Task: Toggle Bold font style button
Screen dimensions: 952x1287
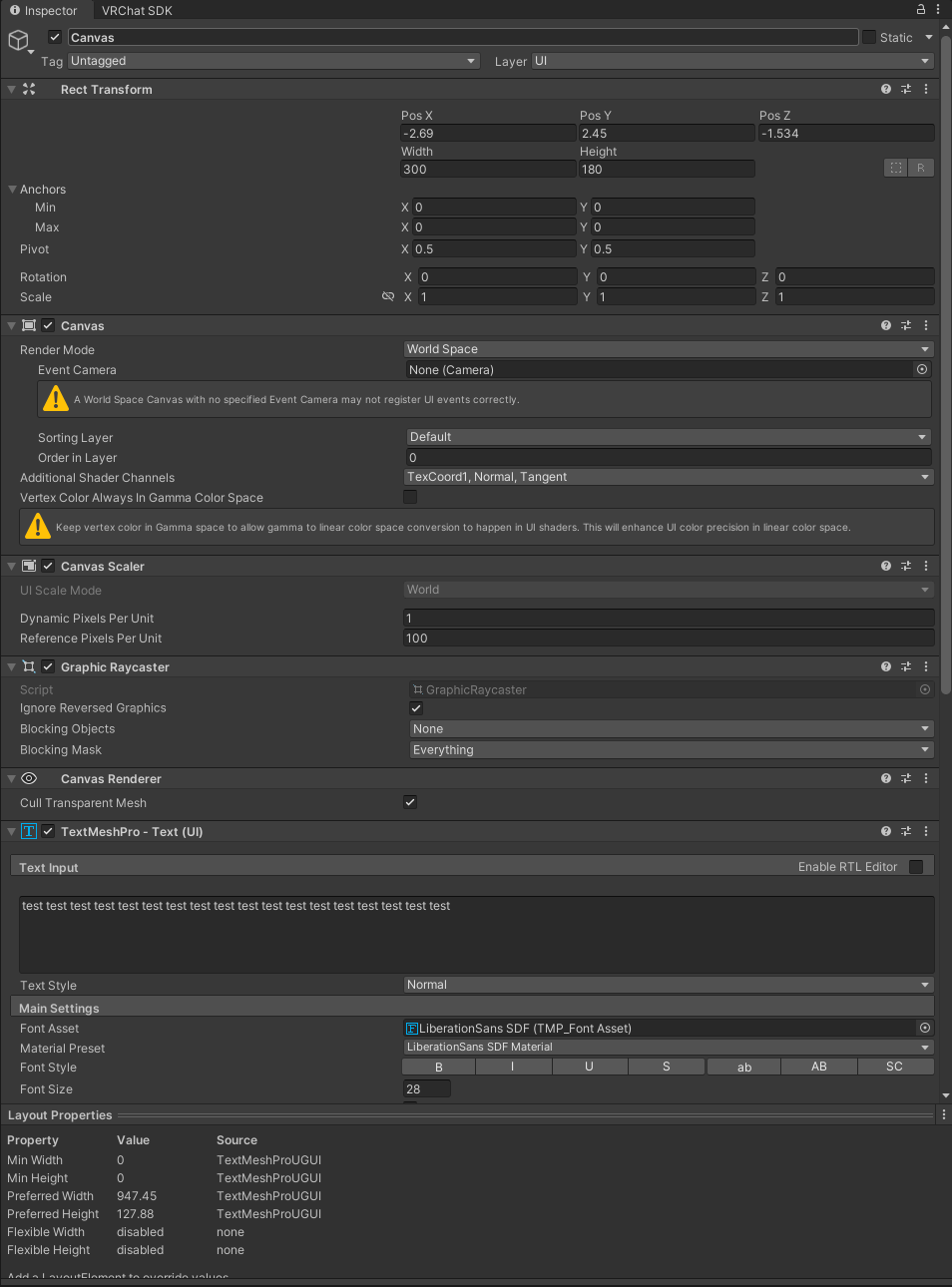Action: point(438,1067)
